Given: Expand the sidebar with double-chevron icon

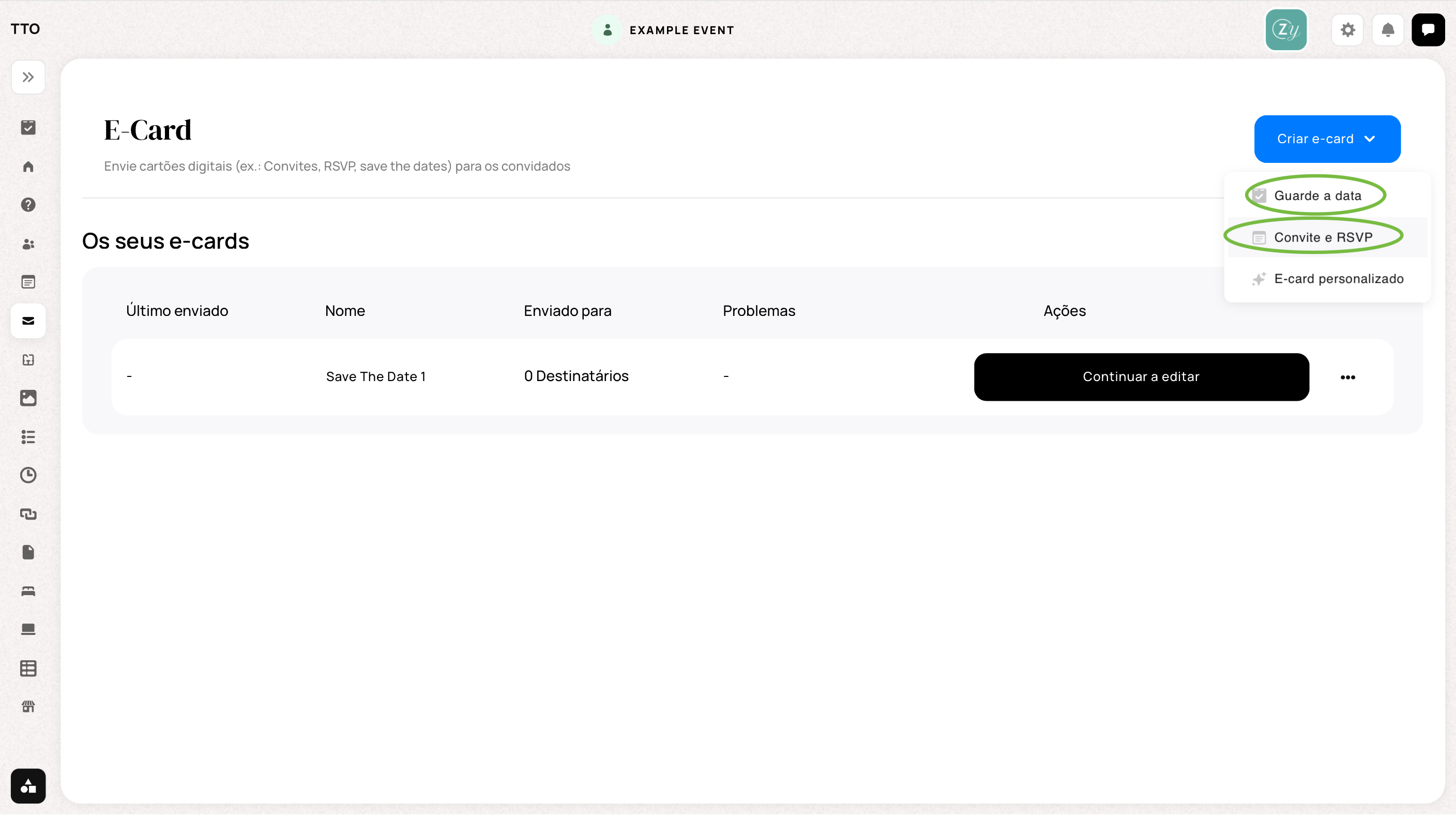Looking at the screenshot, I should tap(28, 78).
